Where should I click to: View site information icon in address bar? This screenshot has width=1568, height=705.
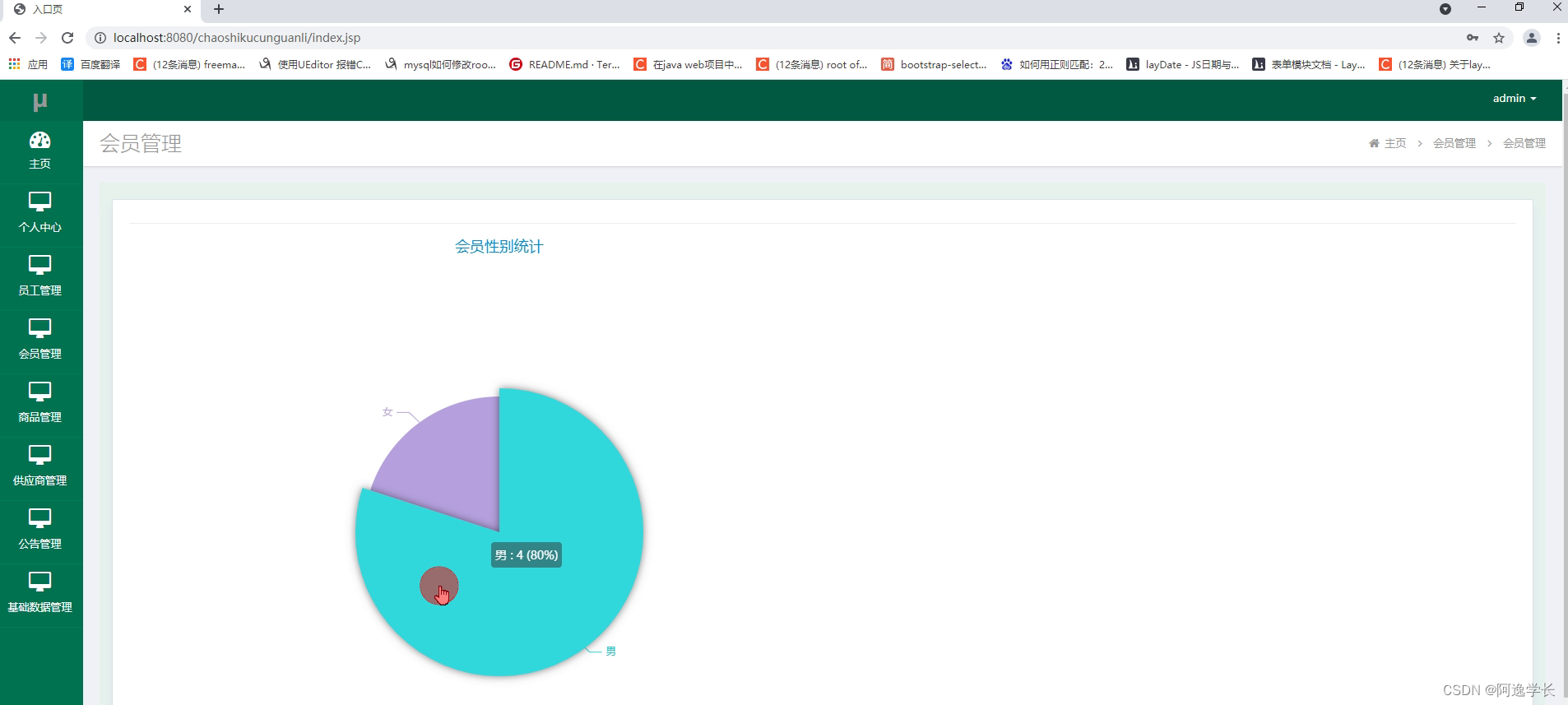(x=100, y=38)
